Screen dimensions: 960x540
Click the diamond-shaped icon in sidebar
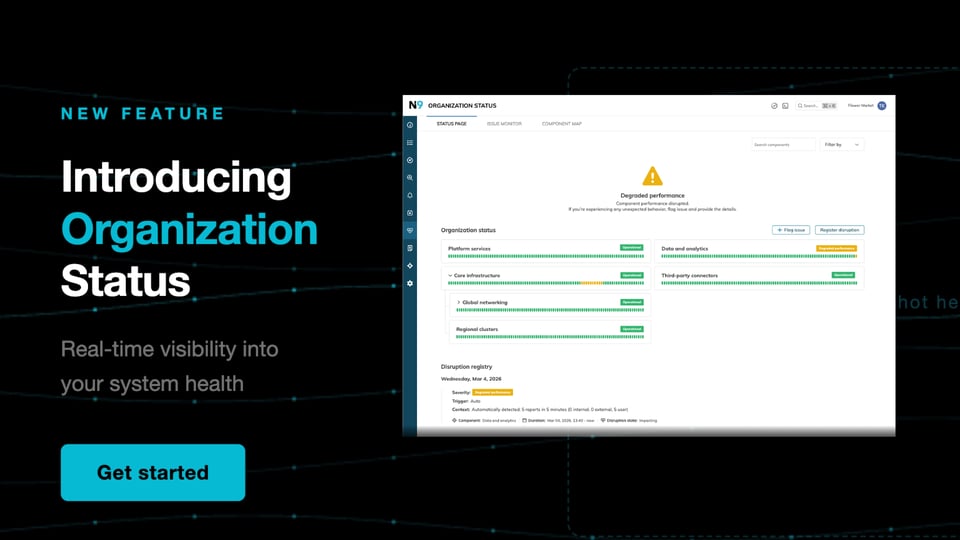point(410,266)
